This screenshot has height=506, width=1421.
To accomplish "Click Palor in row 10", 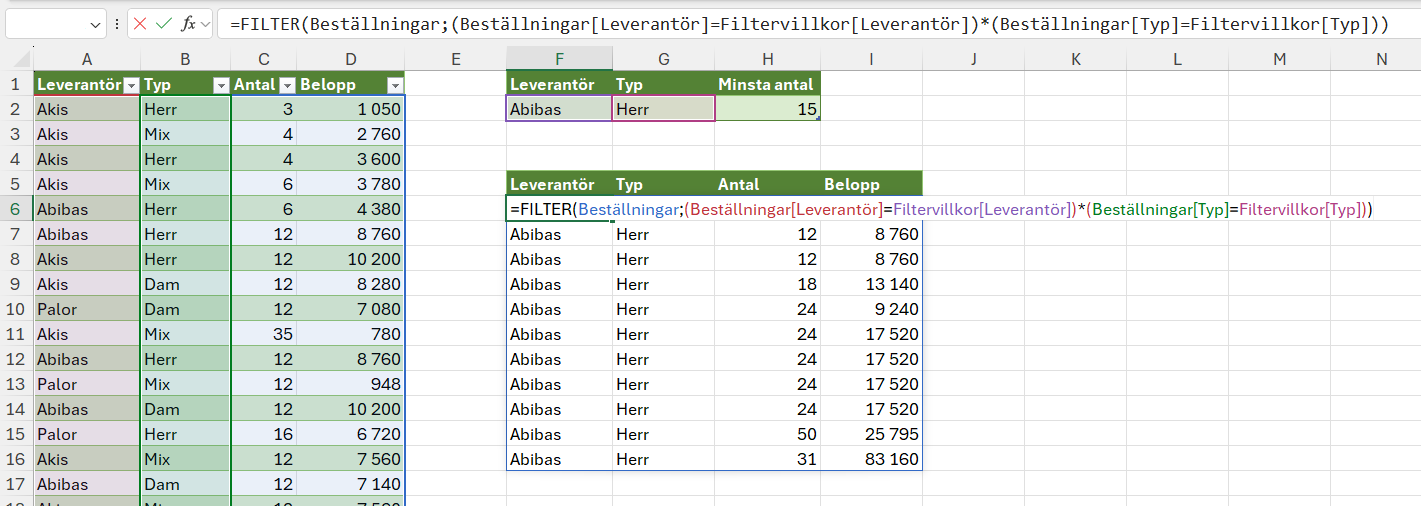I will click(87, 309).
